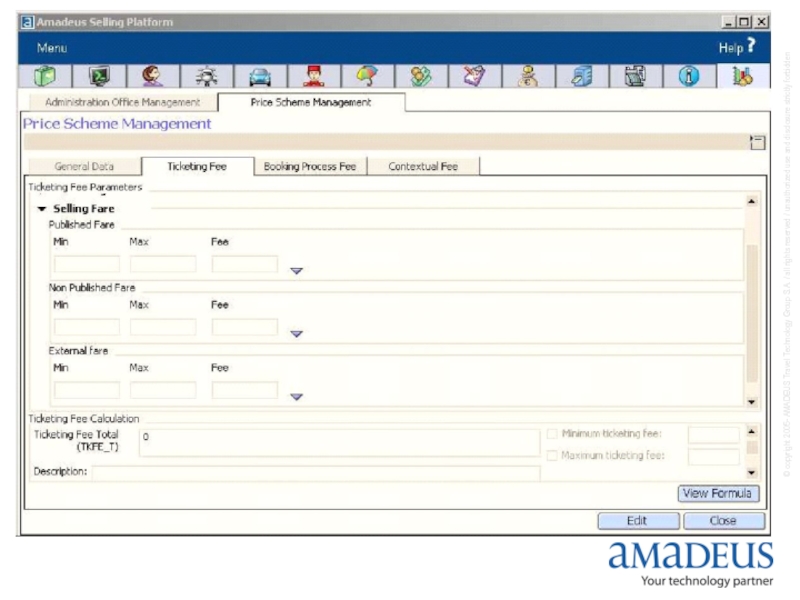This screenshot has height=600, width=800.
Task: Click the Close button
Action: point(724,521)
